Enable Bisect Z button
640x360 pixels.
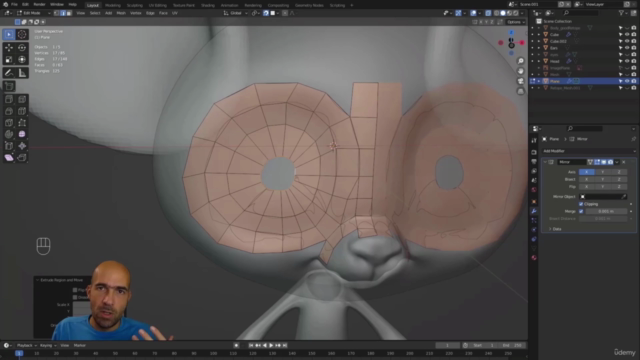point(619,179)
